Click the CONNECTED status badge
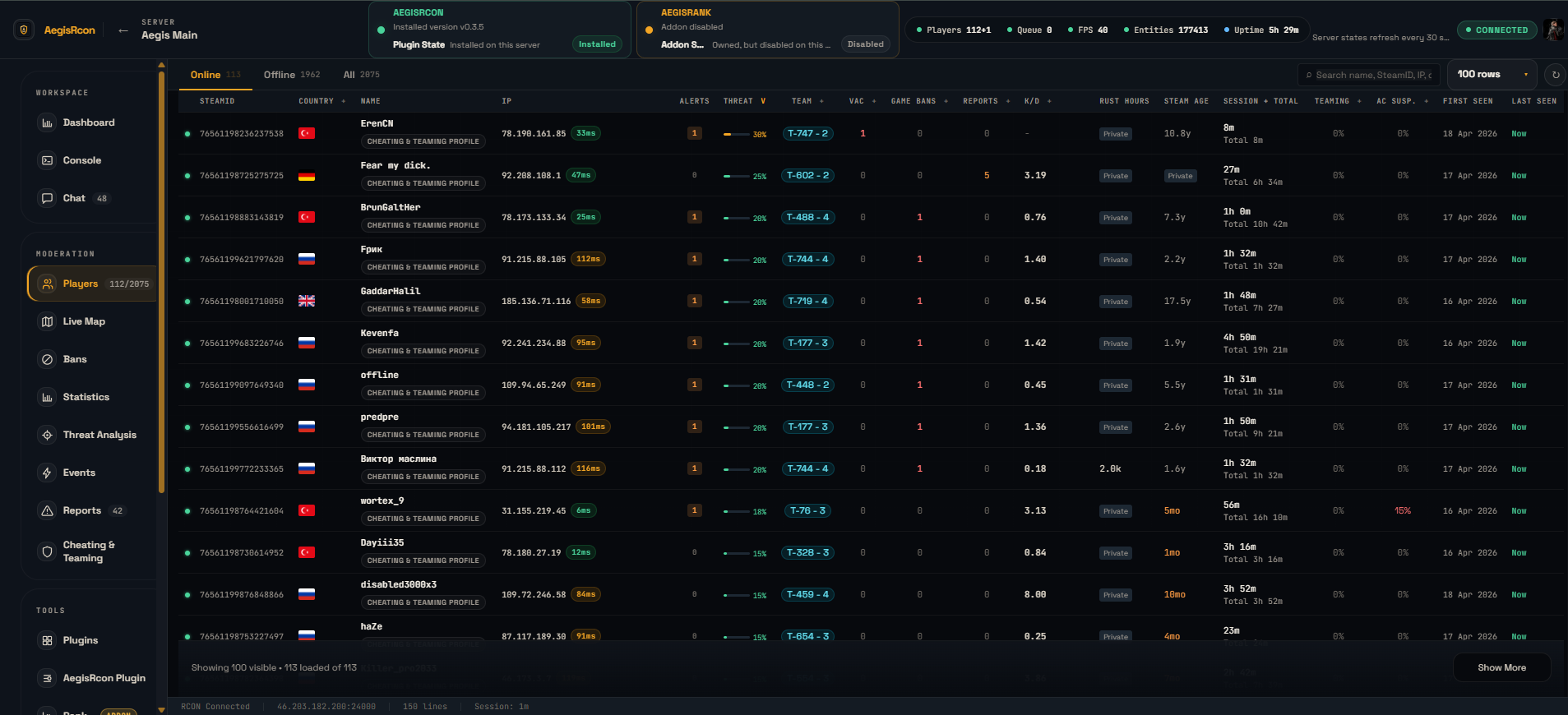This screenshot has width=1568, height=715. click(x=1496, y=30)
